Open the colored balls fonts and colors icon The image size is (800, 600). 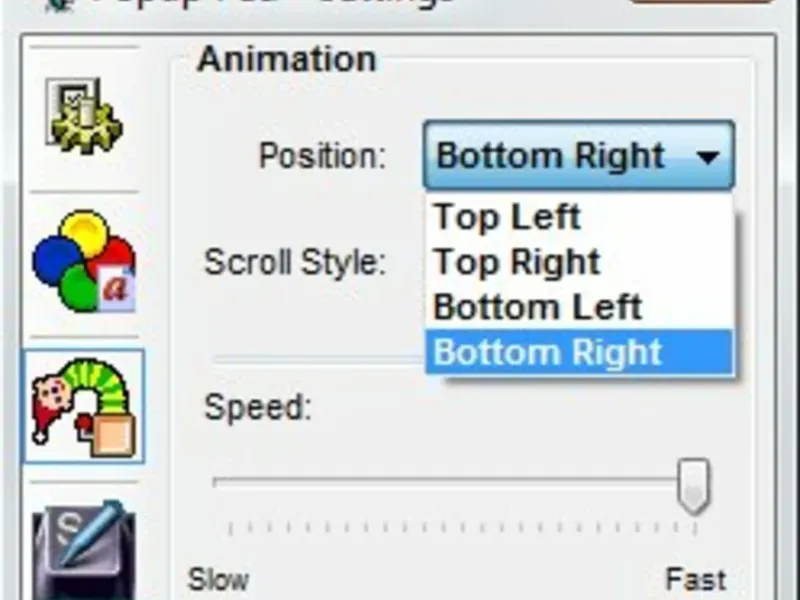pyautogui.click(x=83, y=262)
